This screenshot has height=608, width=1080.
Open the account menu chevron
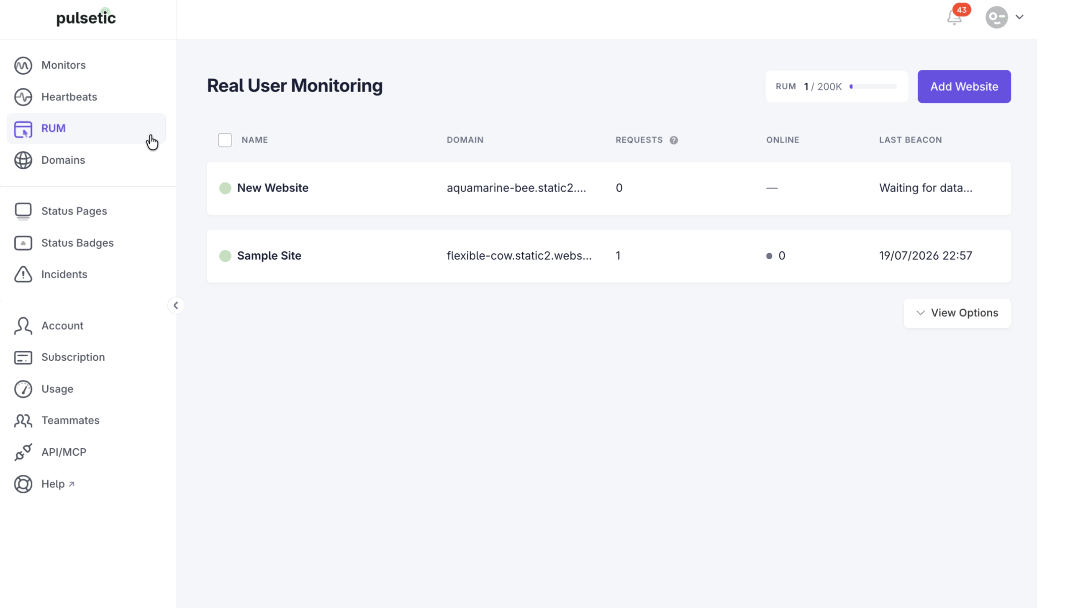(1019, 17)
